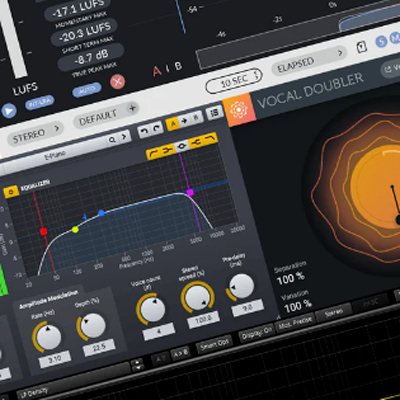Select the red A comparison letter

pyautogui.click(x=156, y=71)
